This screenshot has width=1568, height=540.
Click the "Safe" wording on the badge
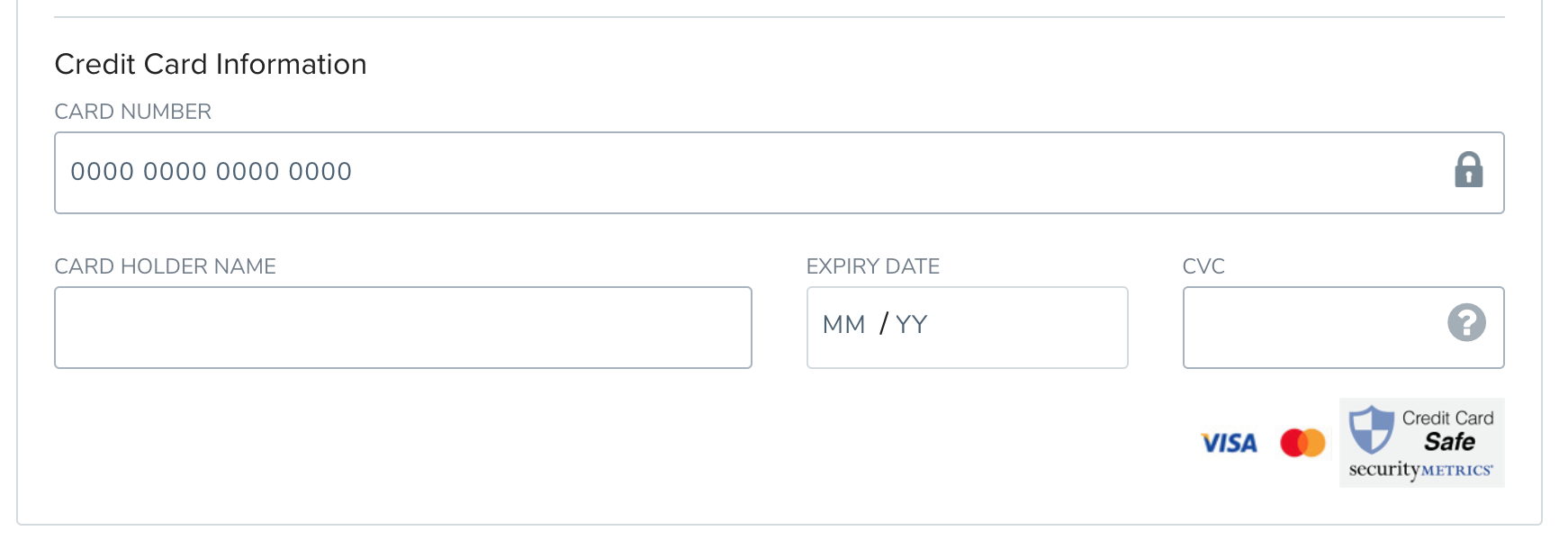tap(1449, 442)
